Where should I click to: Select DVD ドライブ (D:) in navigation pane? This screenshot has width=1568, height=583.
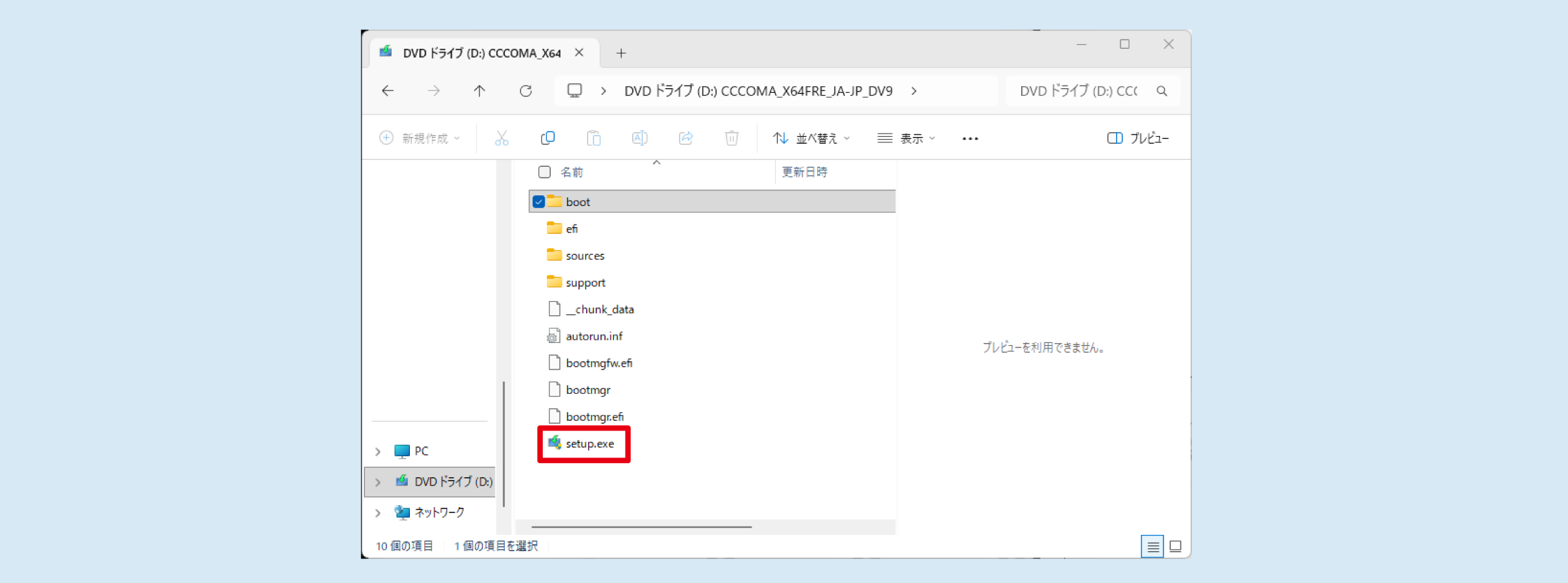[x=453, y=482]
